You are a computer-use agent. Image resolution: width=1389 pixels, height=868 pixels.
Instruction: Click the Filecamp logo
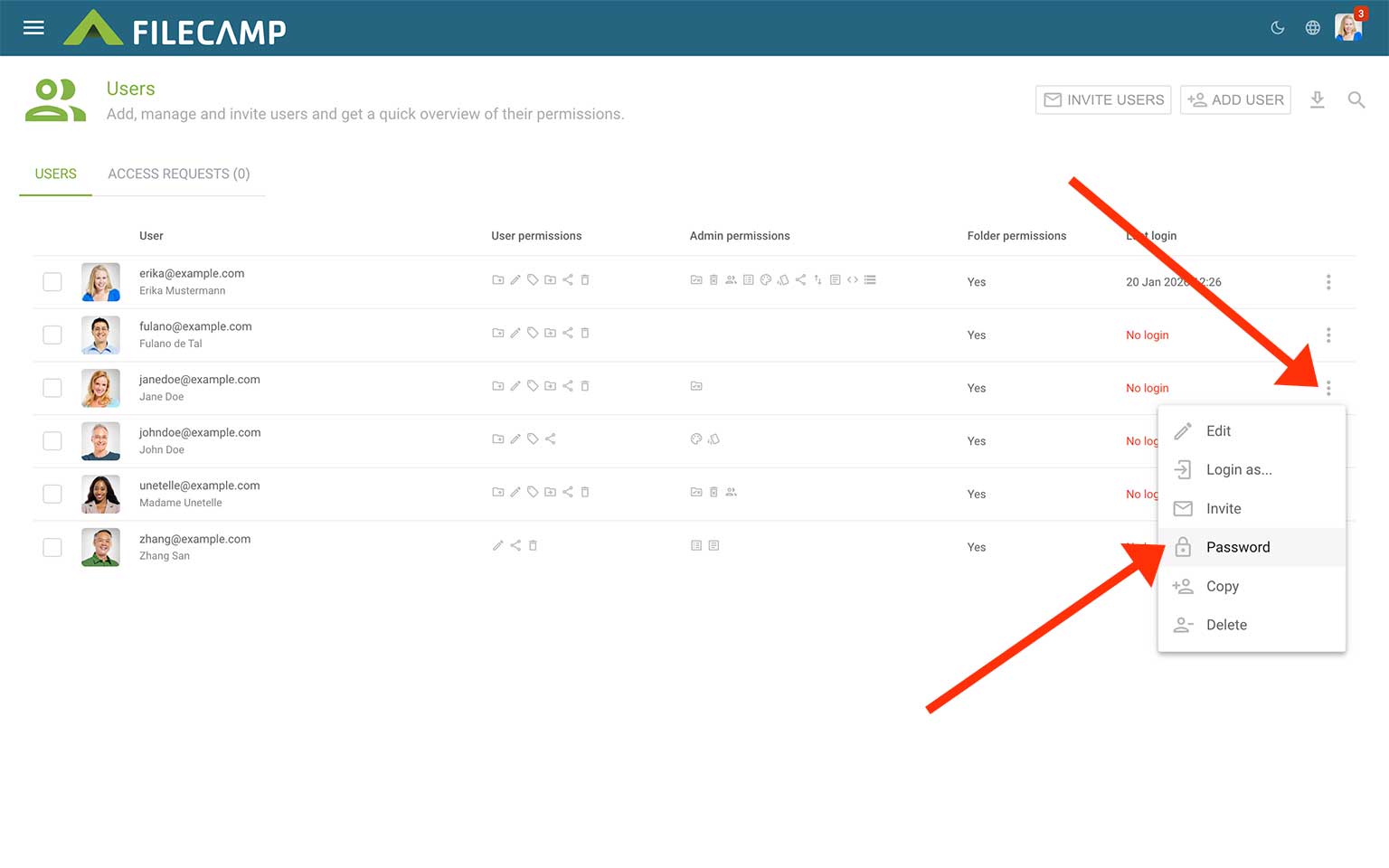[x=175, y=29]
